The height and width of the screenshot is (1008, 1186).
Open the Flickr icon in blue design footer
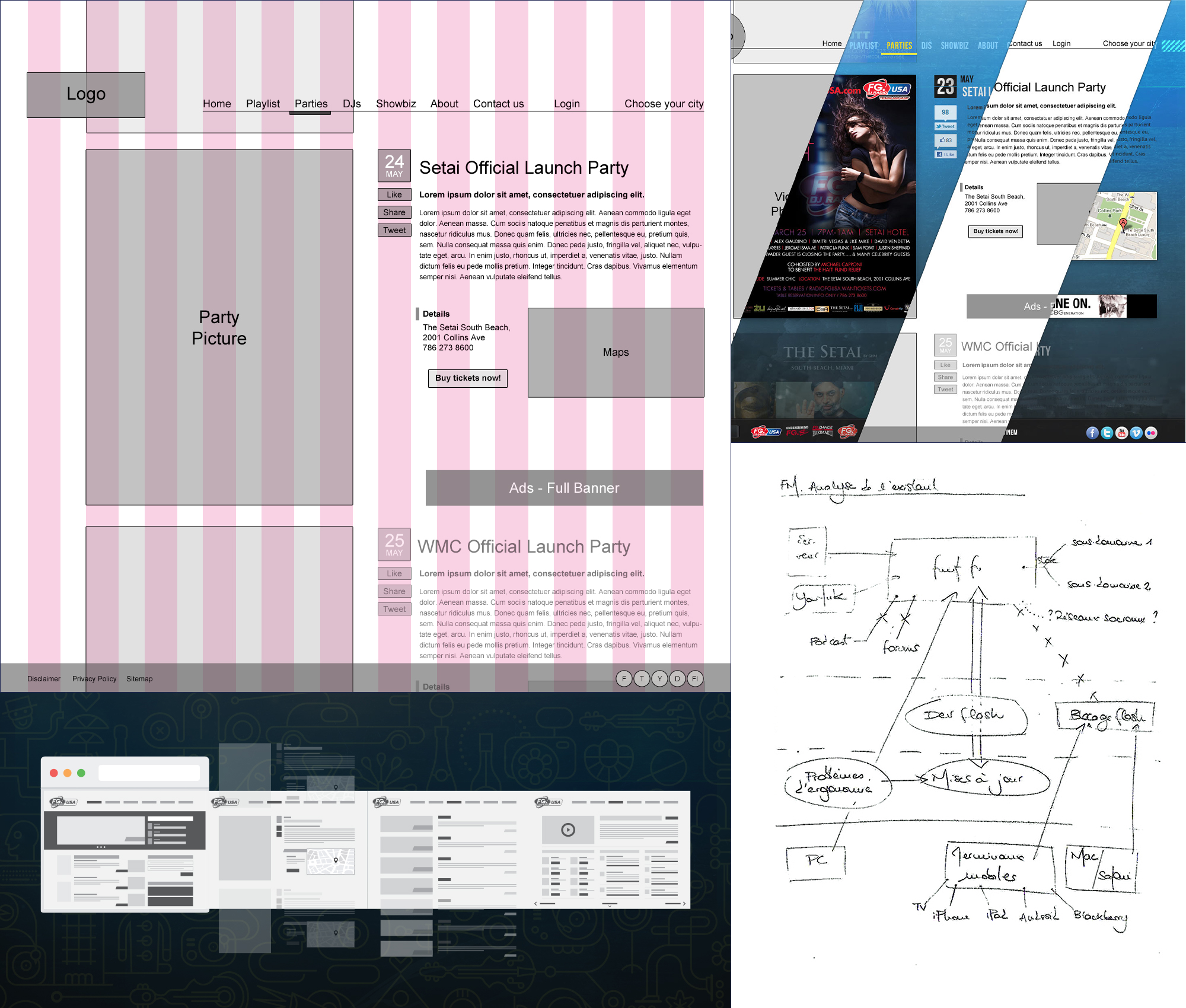(x=1151, y=433)
